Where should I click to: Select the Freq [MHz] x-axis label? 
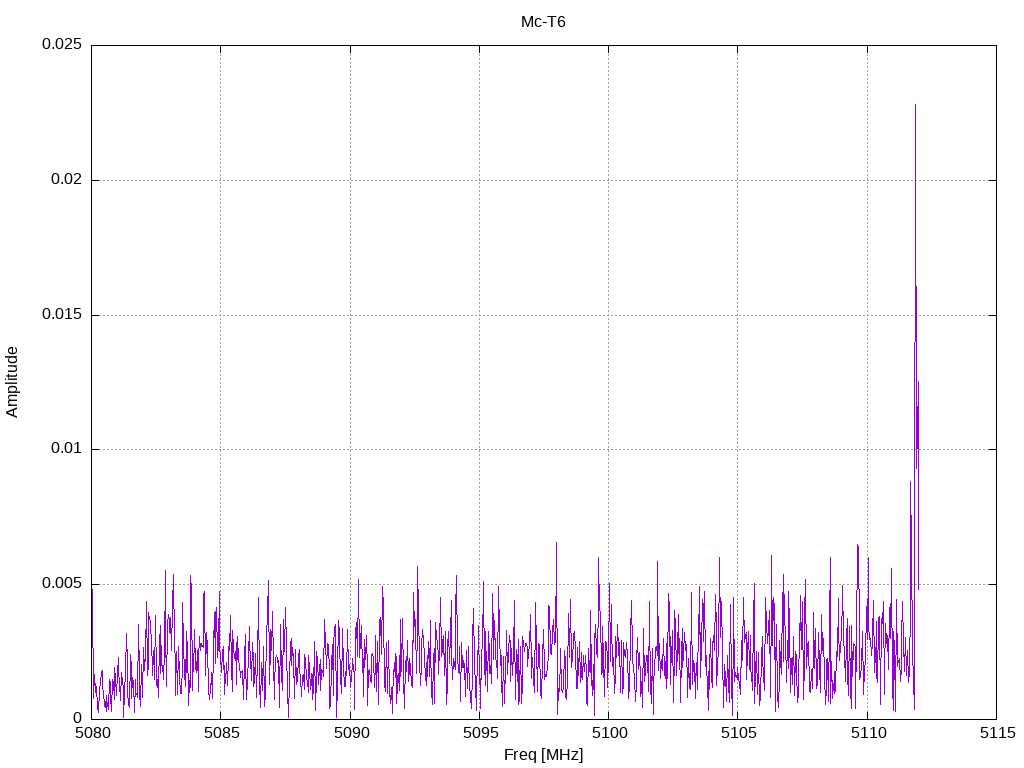pyautogui.click(x=543, y=755)
